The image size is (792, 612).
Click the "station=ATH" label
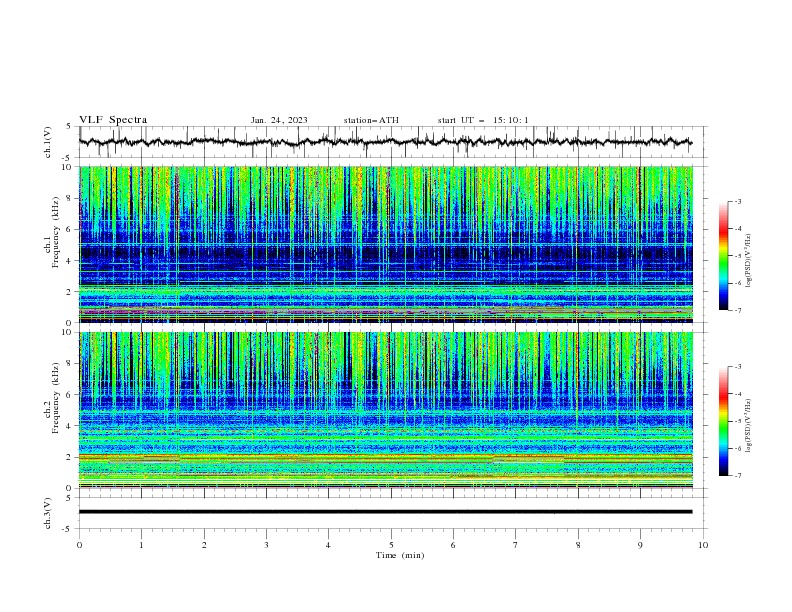pos(371,120)
